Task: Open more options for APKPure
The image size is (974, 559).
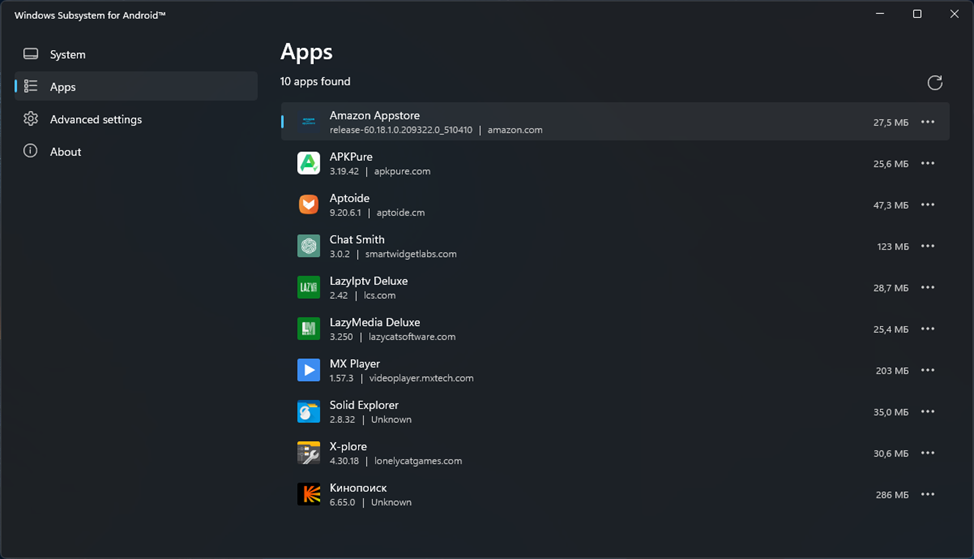Action: [x=927, y=163]
